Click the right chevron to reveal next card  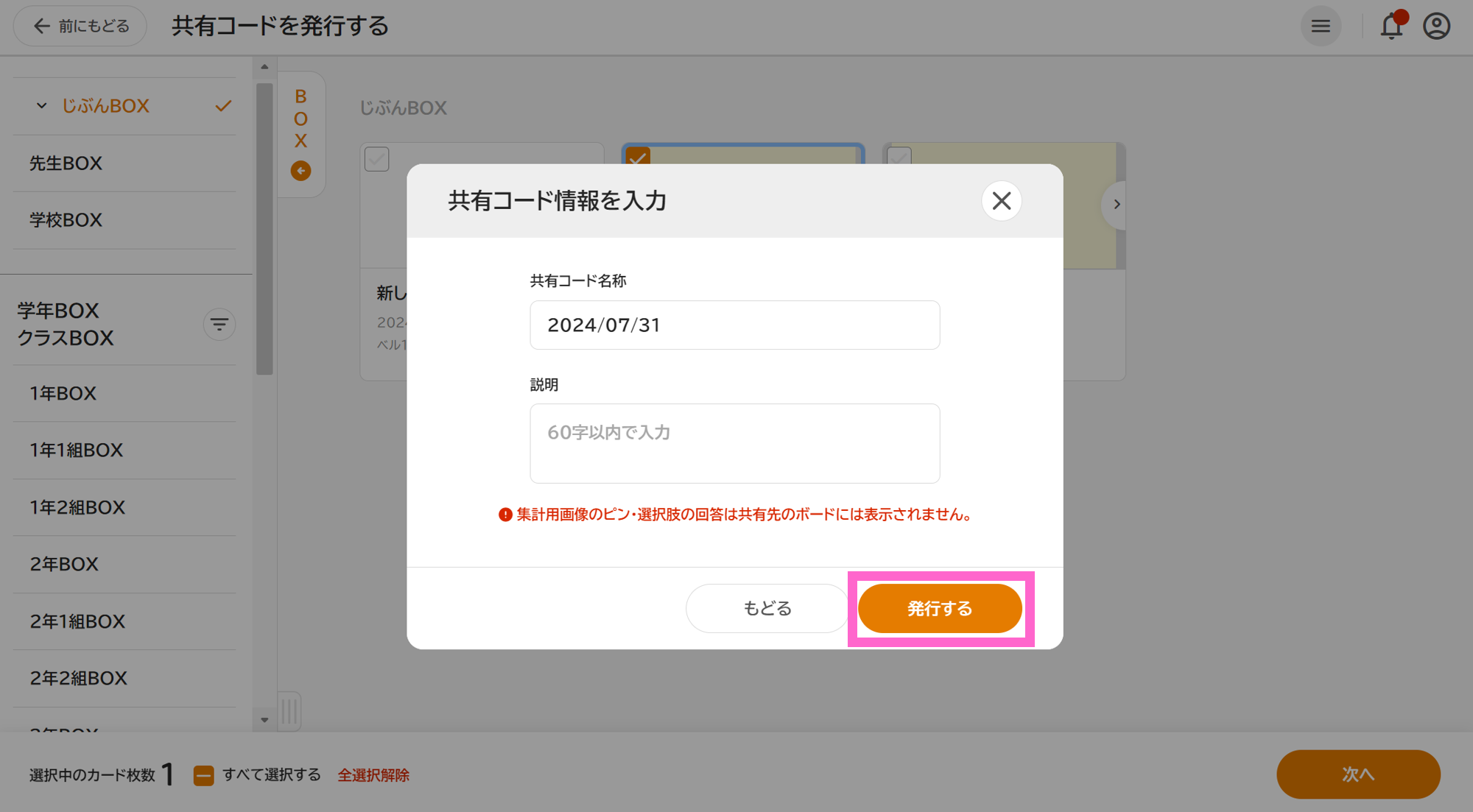point(1116,204)
